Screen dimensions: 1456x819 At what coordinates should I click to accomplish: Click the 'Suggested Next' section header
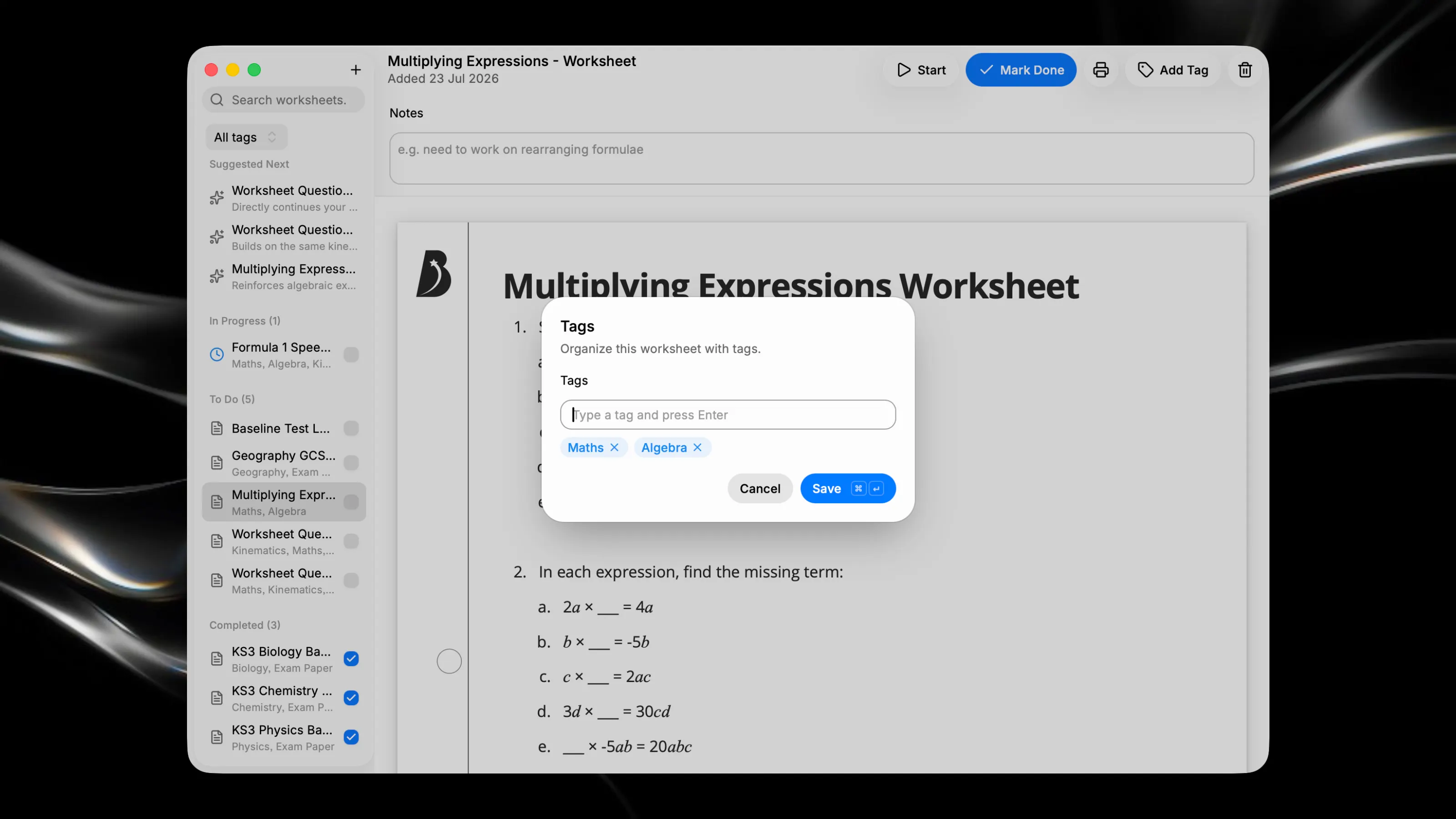(x=249, y=164)
